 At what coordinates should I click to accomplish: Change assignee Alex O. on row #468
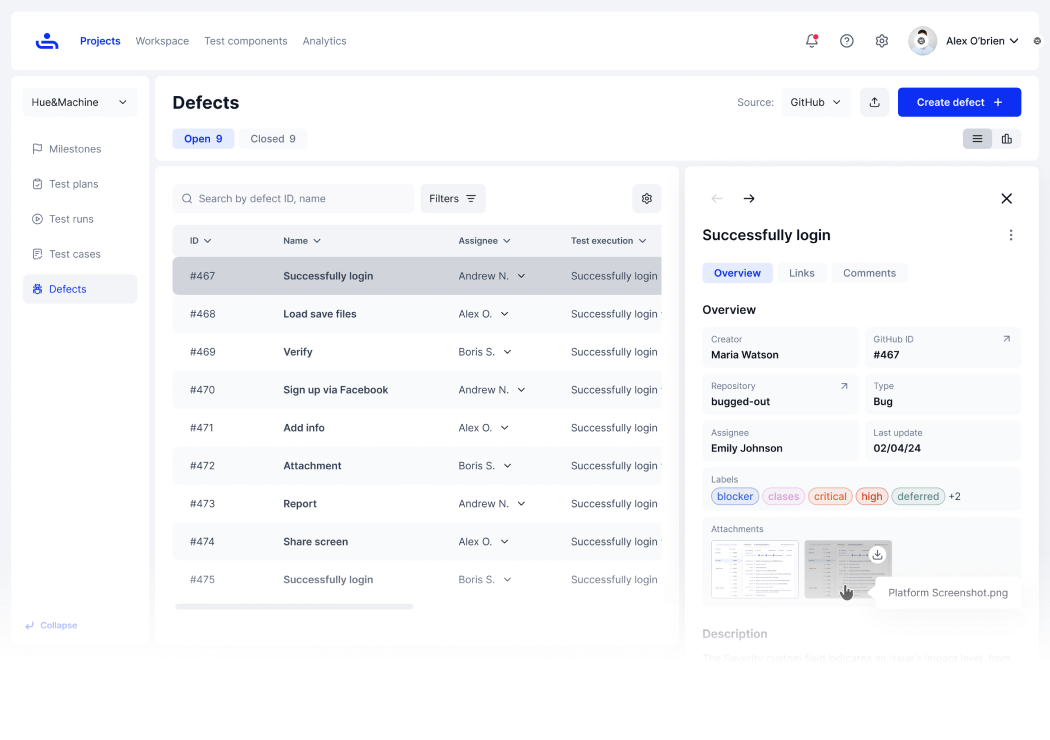click(x=483, y=313)
